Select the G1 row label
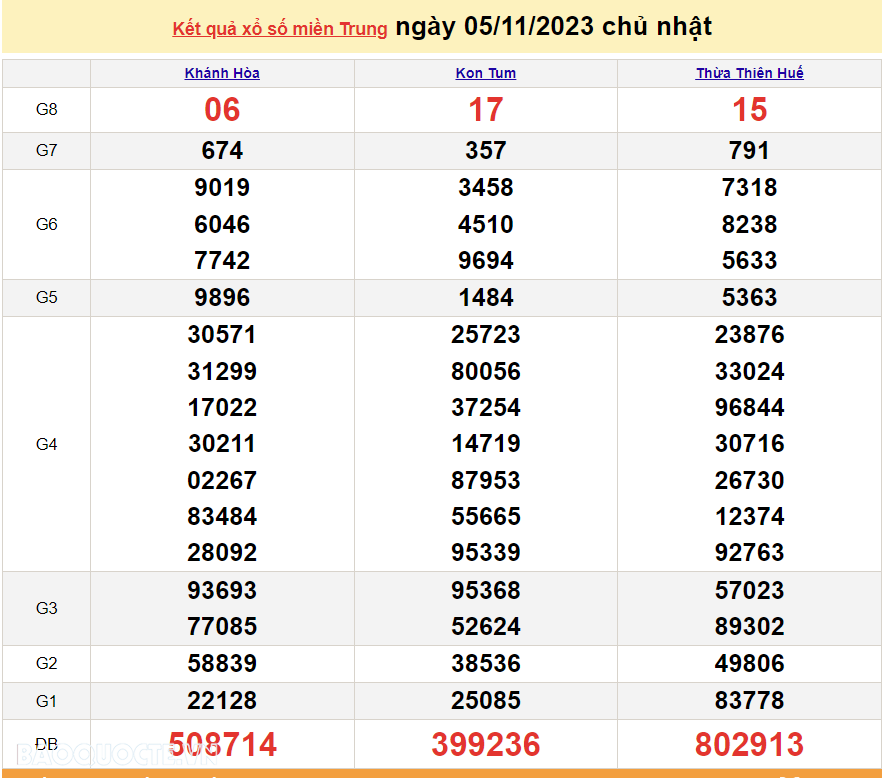883x778 pixels. pos(47,701)
